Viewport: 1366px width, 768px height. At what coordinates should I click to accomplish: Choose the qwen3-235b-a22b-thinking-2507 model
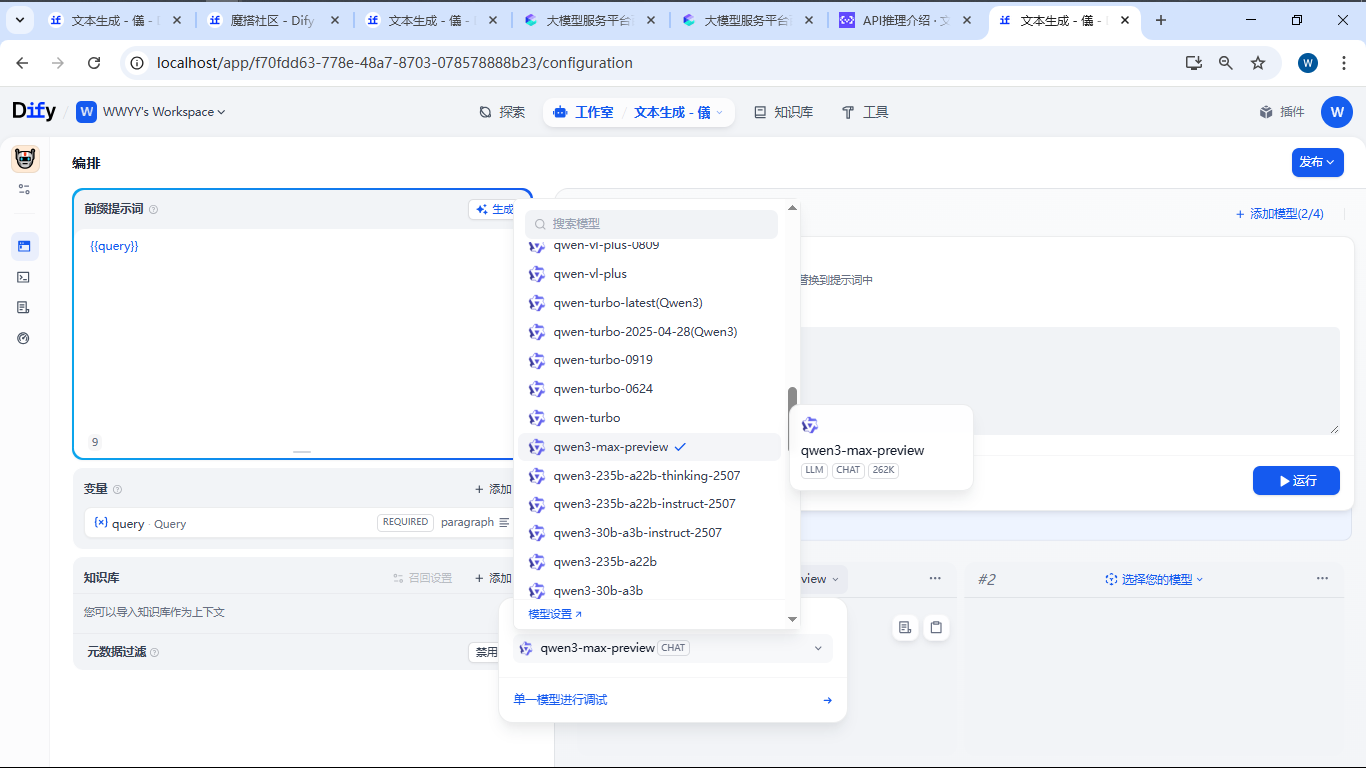(648, 476)
